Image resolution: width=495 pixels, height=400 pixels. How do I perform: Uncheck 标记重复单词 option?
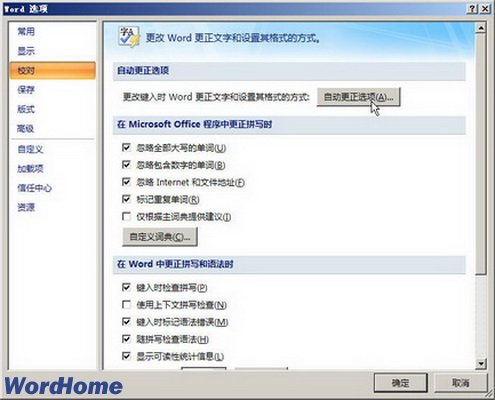126,199
